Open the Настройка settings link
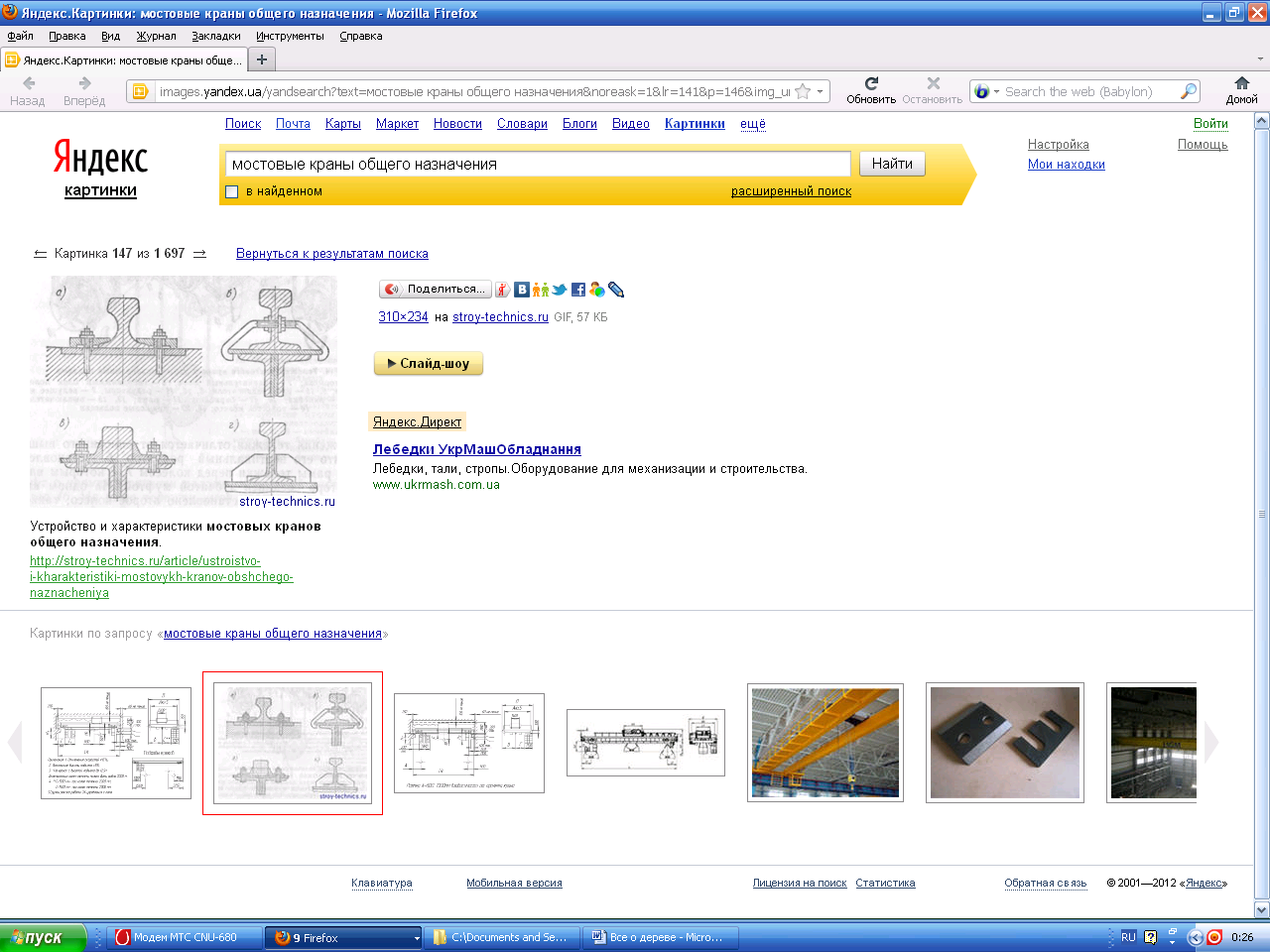This screenshot has height=952, width=1270. (1059, 145)
